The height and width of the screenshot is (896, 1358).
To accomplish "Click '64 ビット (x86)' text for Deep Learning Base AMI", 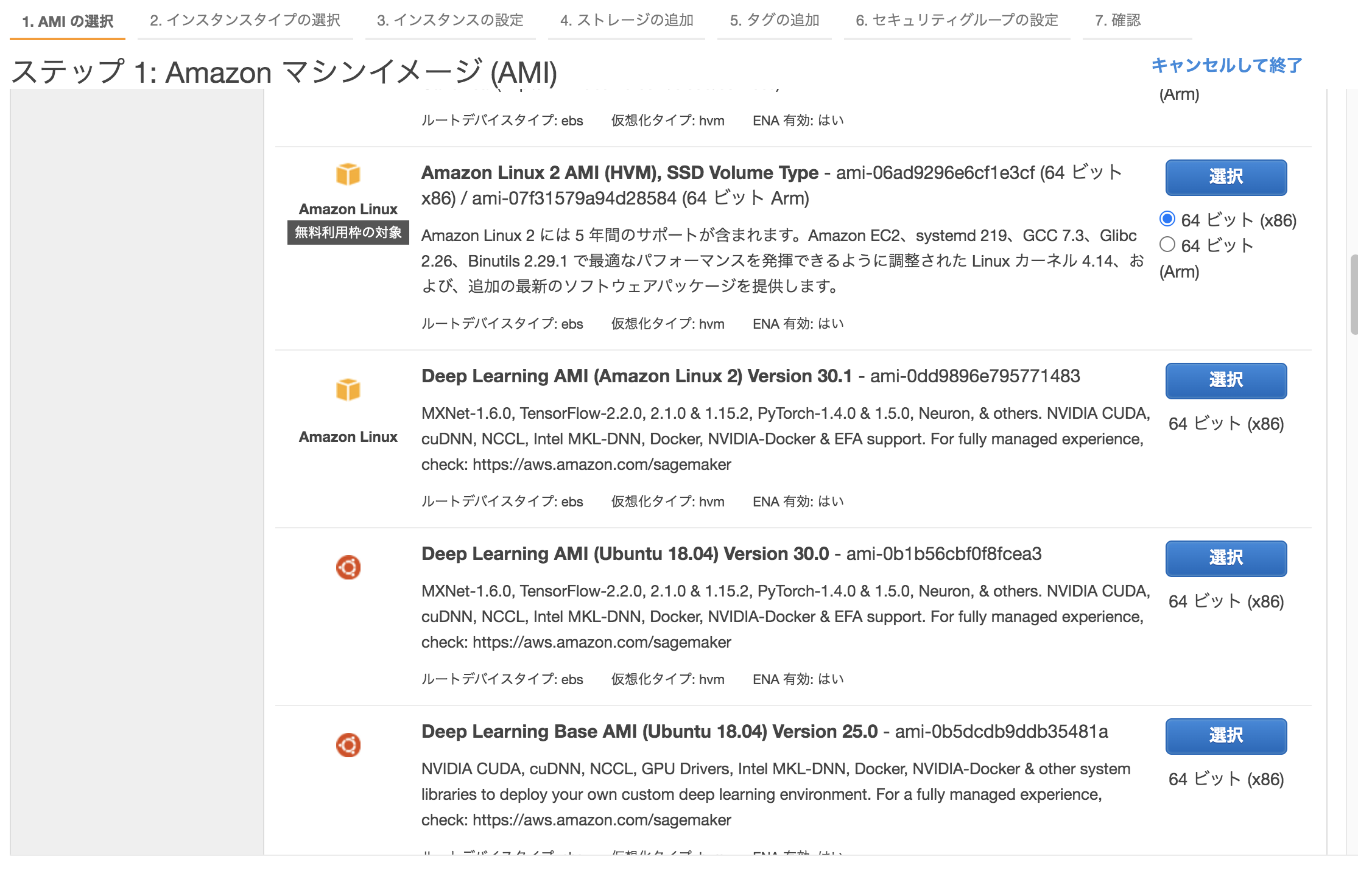I will [x=1226, y=779].
